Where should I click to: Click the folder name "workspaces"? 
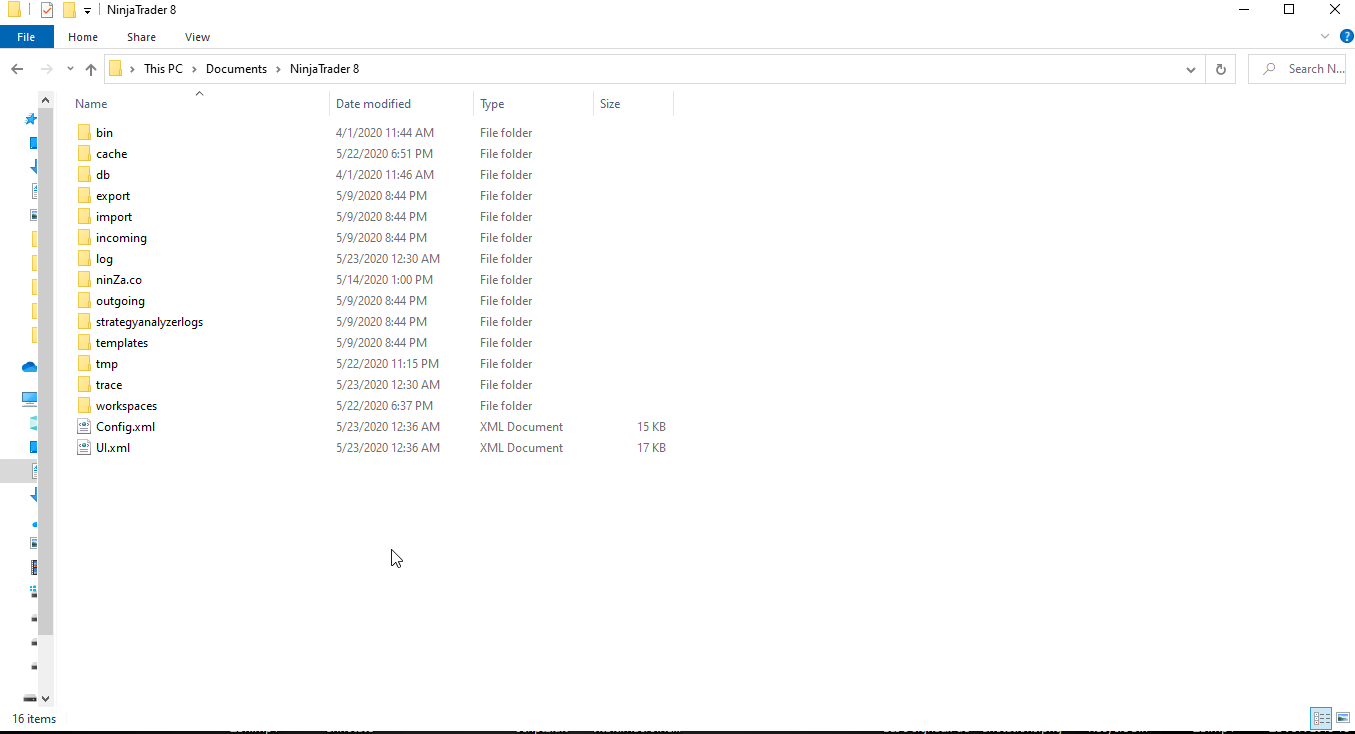point(126,406)
